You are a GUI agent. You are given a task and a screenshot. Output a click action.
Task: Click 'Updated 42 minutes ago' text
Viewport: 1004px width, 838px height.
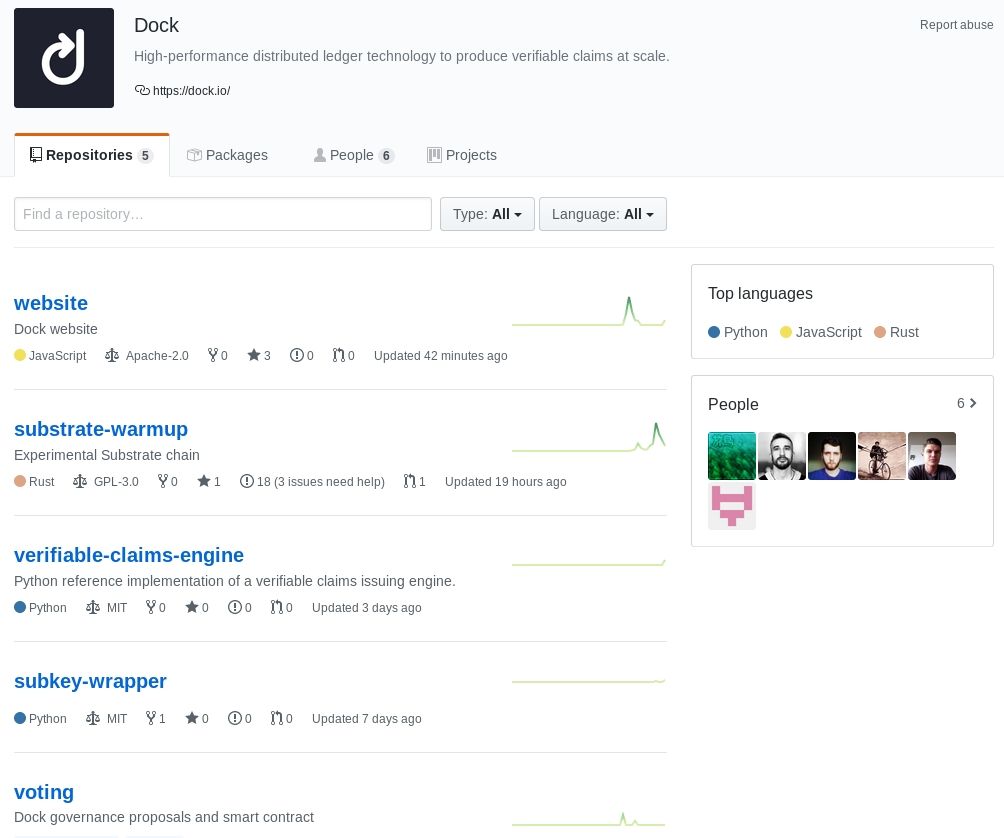[441, 355]
